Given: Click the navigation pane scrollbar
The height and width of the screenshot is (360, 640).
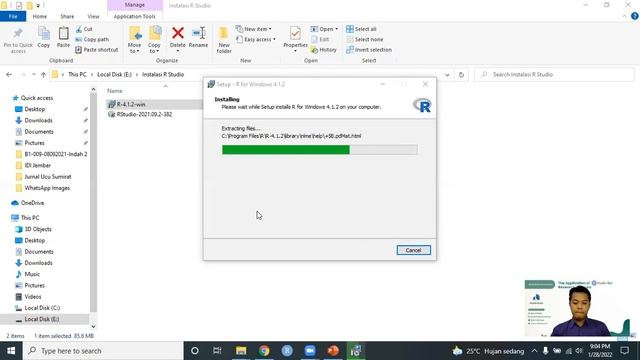Looking at the screenshot, I should pyautogui.click(x=93, y=202).
